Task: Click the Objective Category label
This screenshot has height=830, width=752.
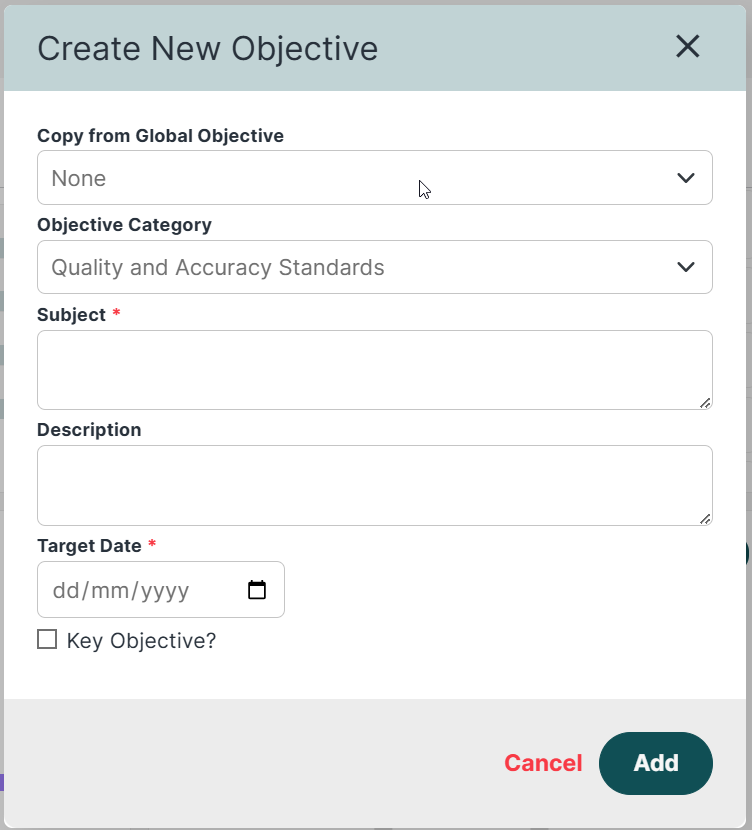Action: pyautogui.click(x=124, y=225)
